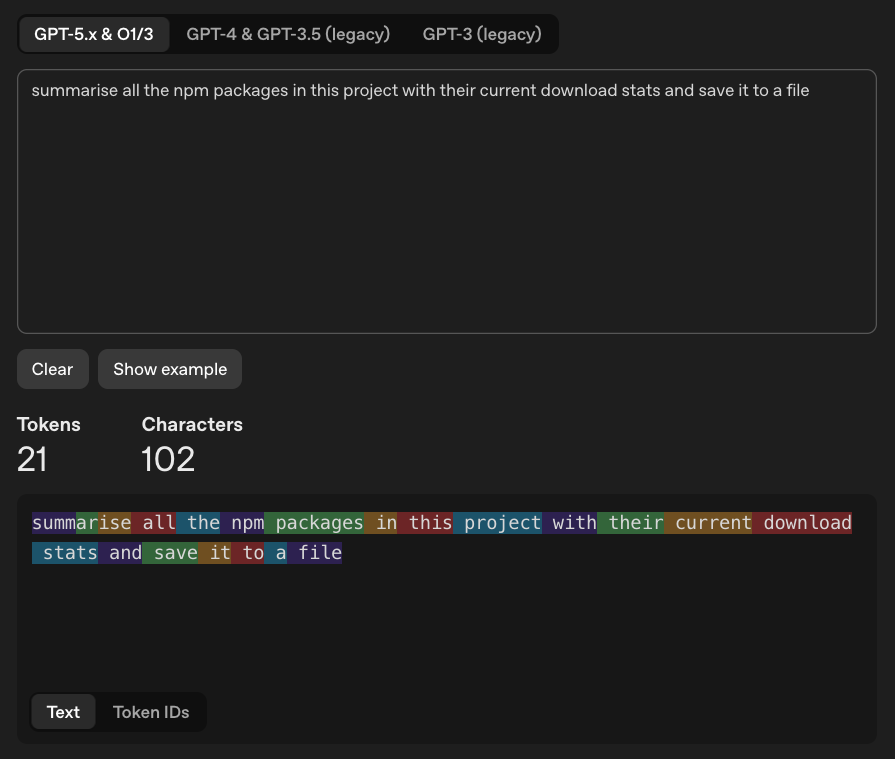Image resolution: width=895 pixels, height=759 pixels.
Task: Click the 'with' token highlight
Action: tap(569, 523)
